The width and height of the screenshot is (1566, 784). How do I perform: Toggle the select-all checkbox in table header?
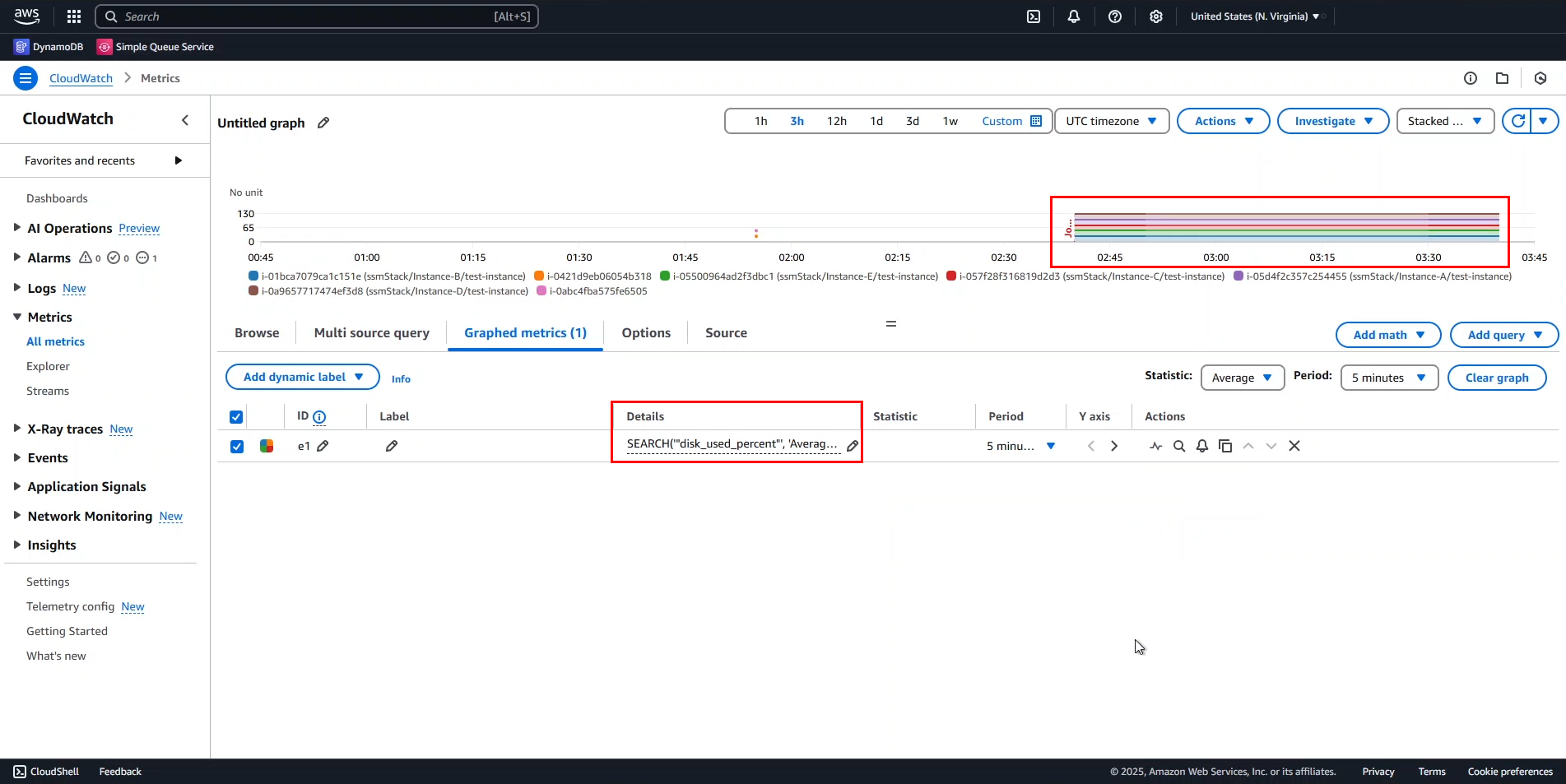[x=237, y=417]
